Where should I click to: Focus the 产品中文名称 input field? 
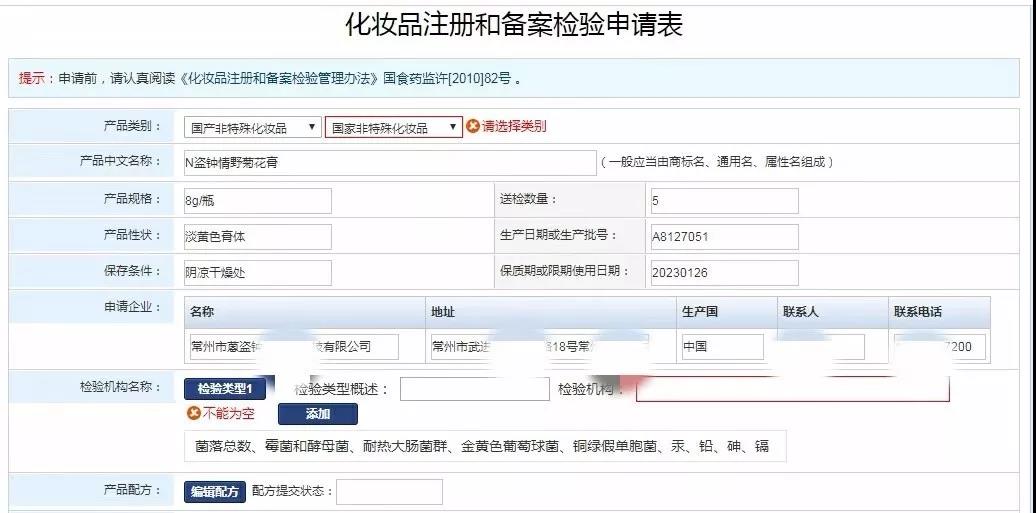(390, 163)
